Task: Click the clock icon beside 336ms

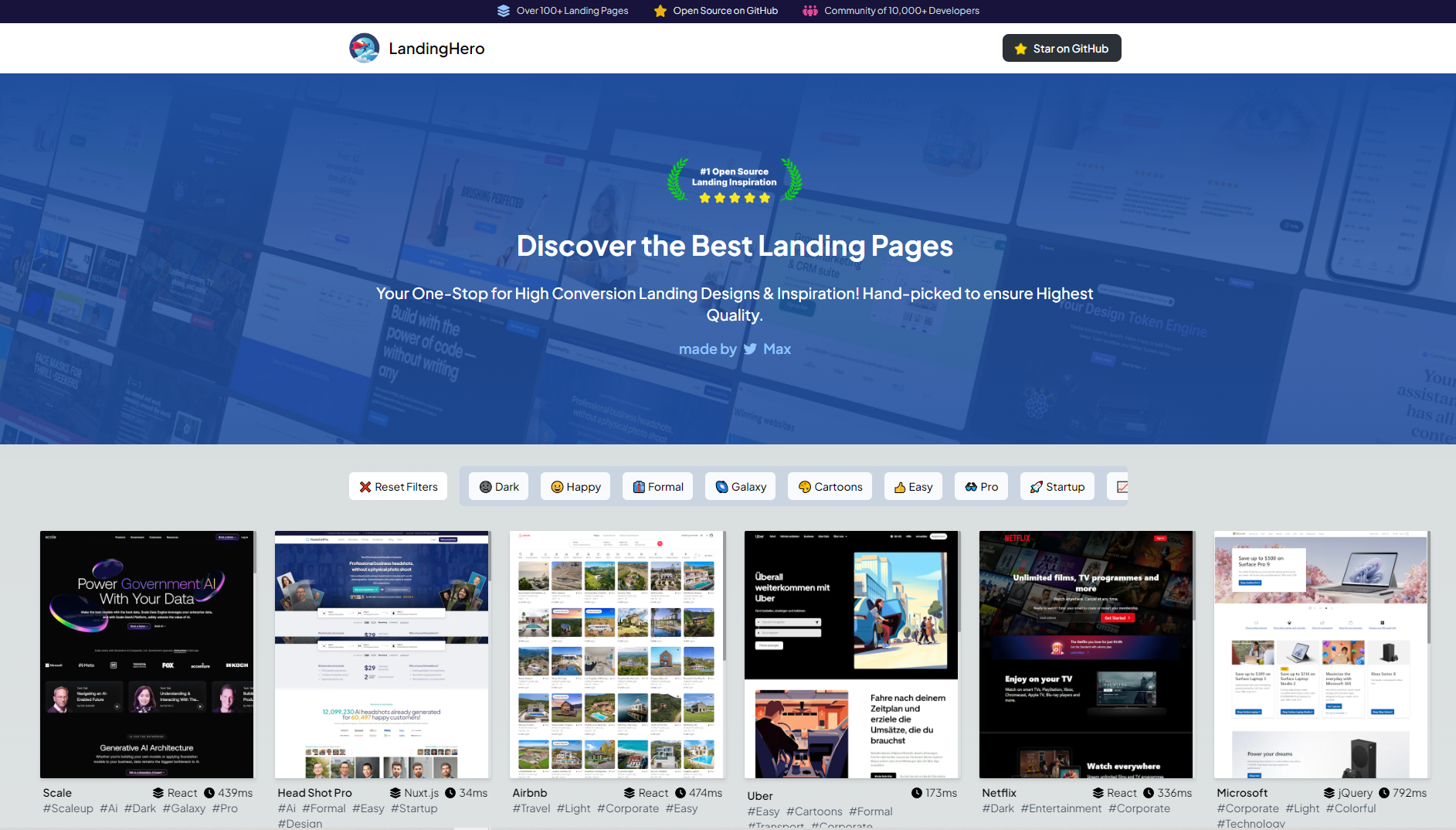Action: tap(1149, 793)
